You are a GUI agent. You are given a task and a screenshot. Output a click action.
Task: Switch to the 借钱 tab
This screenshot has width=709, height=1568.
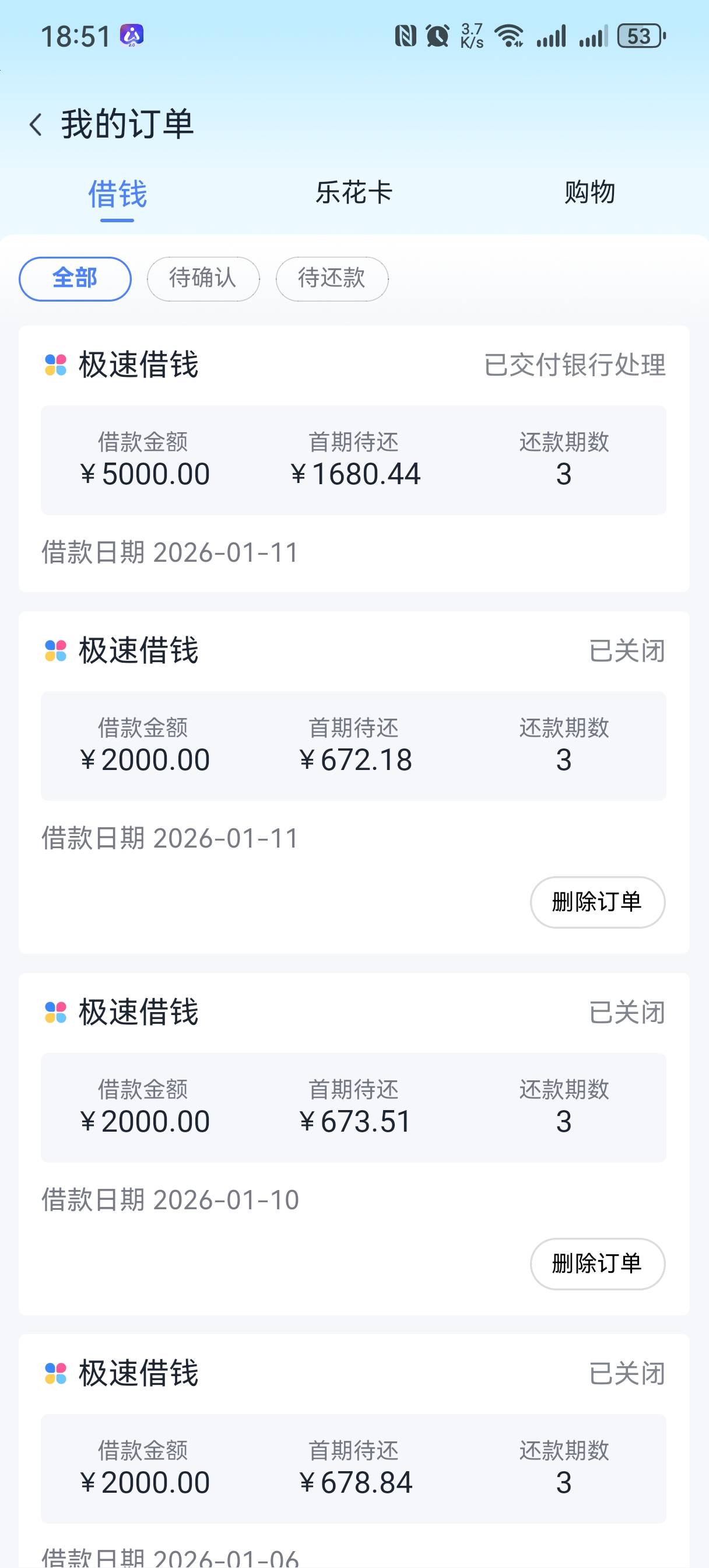(117, 194)
